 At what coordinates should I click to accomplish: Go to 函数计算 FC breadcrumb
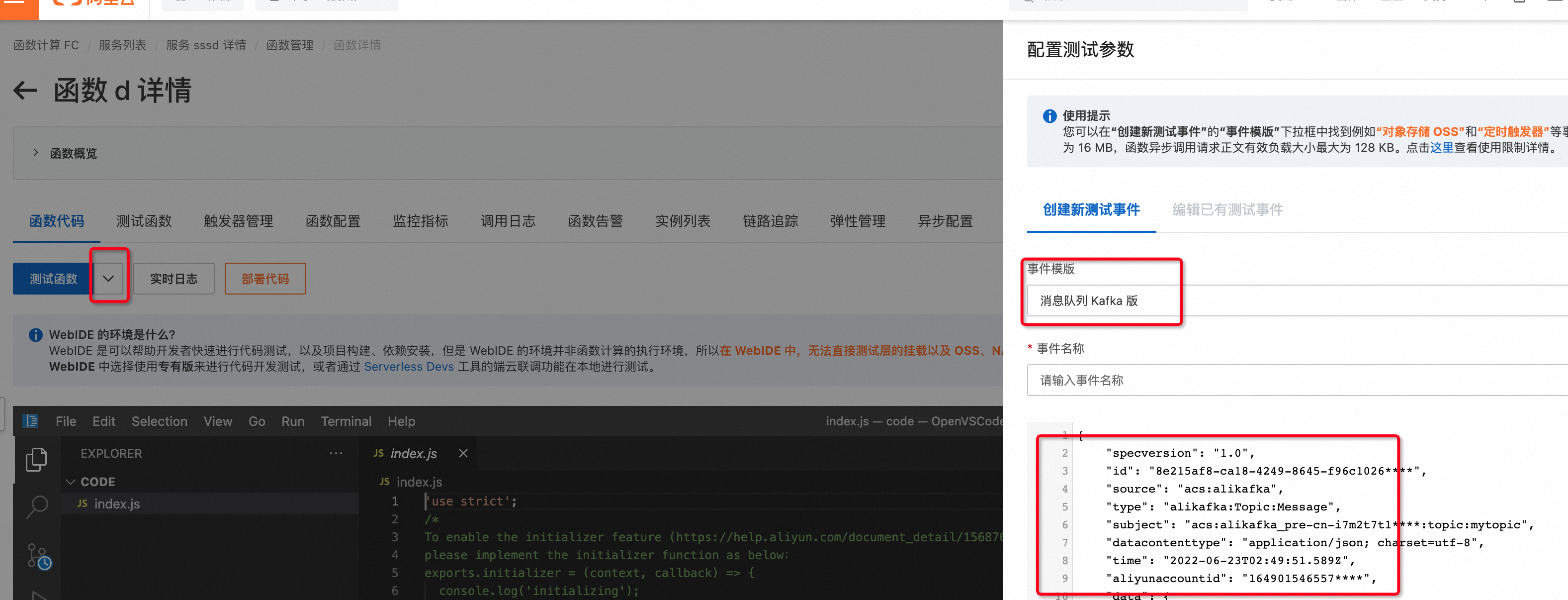[46, 45]
